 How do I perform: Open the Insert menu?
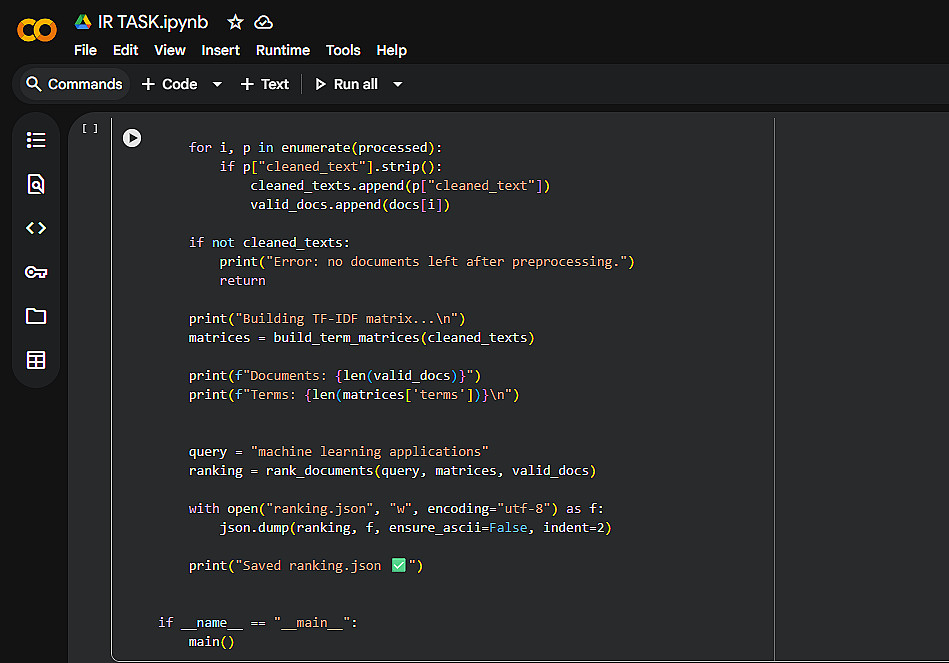[220, 50]
